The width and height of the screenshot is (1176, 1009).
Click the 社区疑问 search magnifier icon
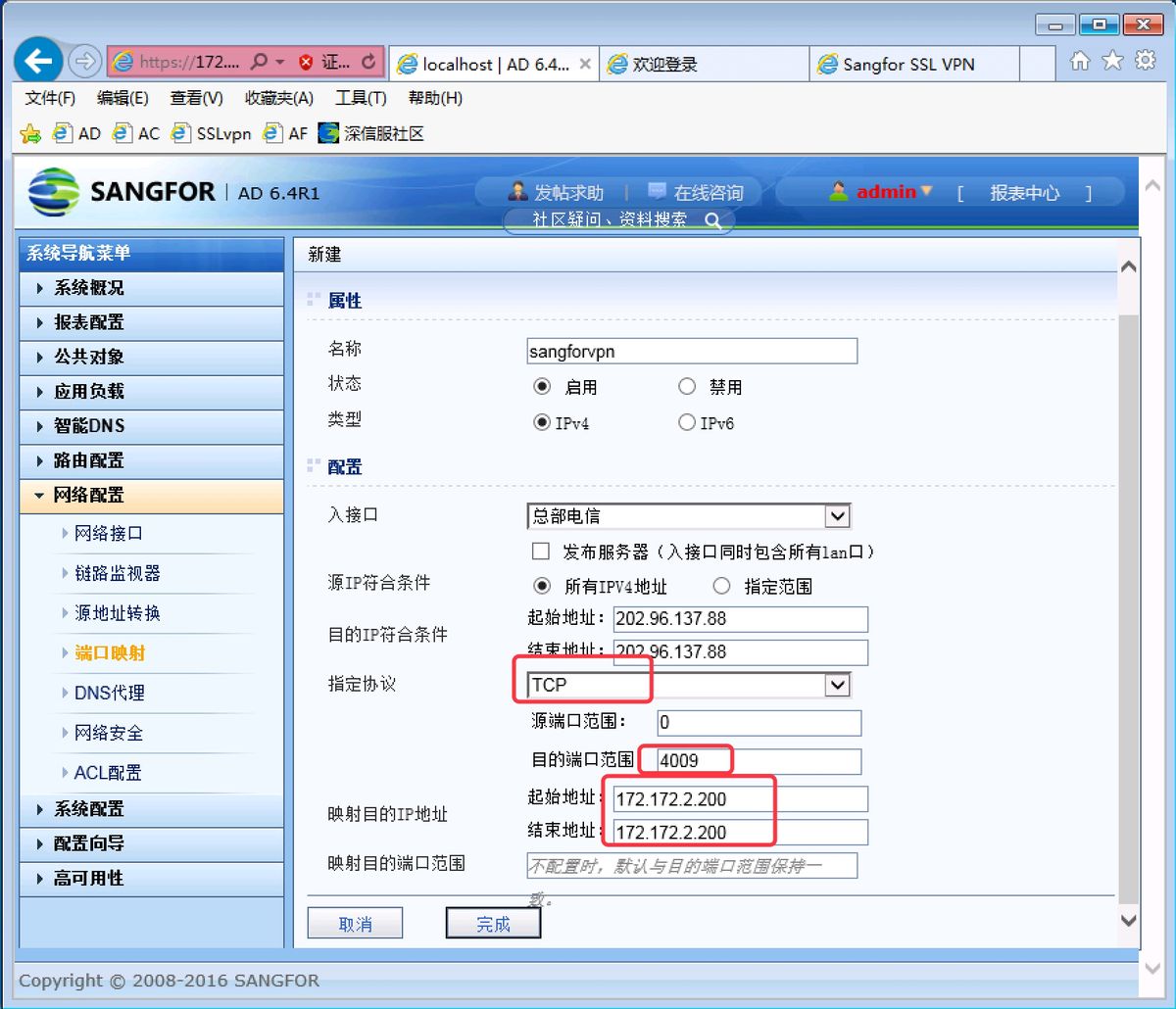(x=714, y=221)
